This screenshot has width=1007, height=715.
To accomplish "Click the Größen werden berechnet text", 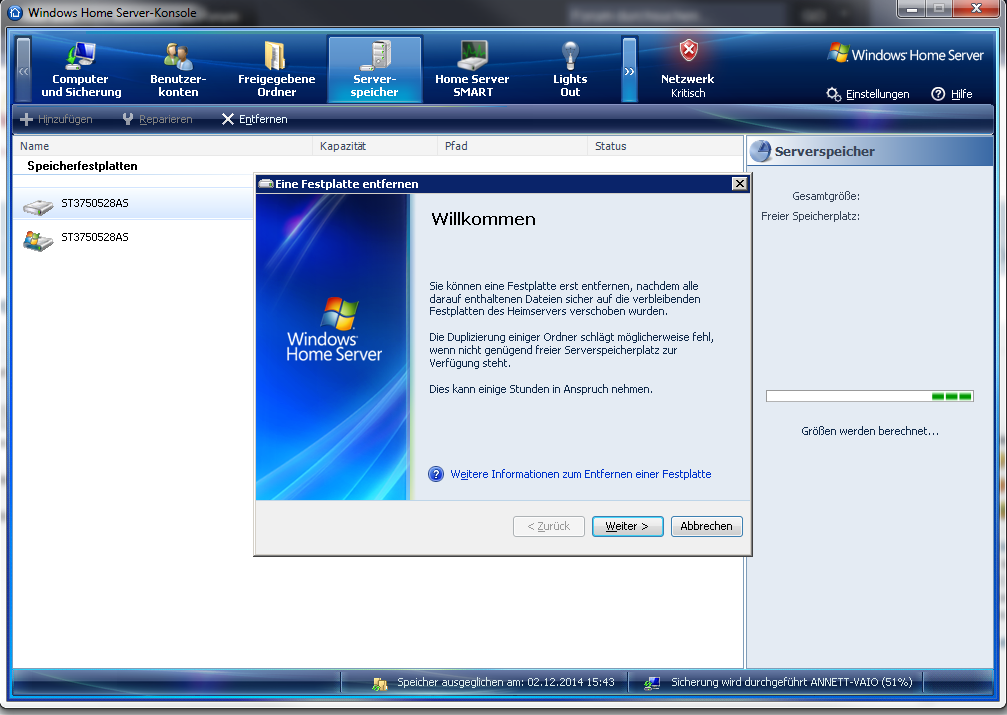I will tap(870, 431).
